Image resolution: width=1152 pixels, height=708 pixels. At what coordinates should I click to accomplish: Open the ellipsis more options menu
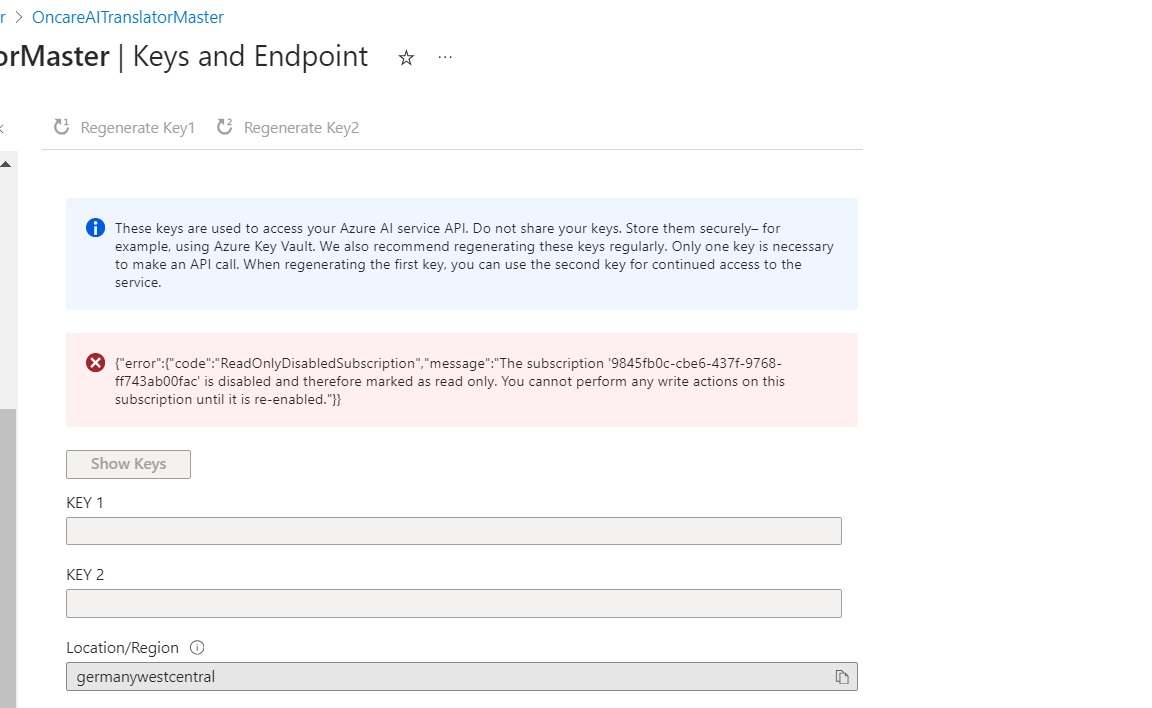click(445, 58)
